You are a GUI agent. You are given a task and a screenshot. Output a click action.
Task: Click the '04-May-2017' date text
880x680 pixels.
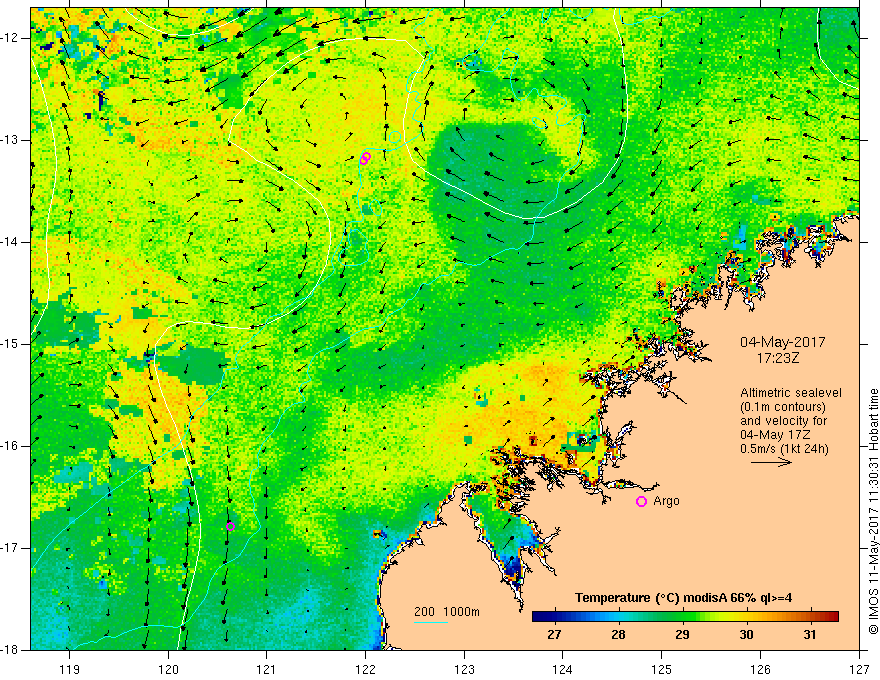783,342
